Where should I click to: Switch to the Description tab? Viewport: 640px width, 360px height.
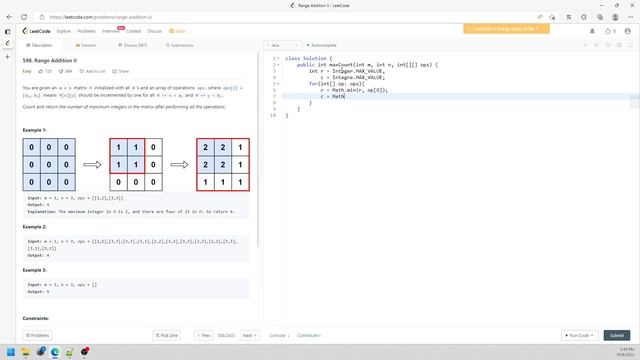40,45
